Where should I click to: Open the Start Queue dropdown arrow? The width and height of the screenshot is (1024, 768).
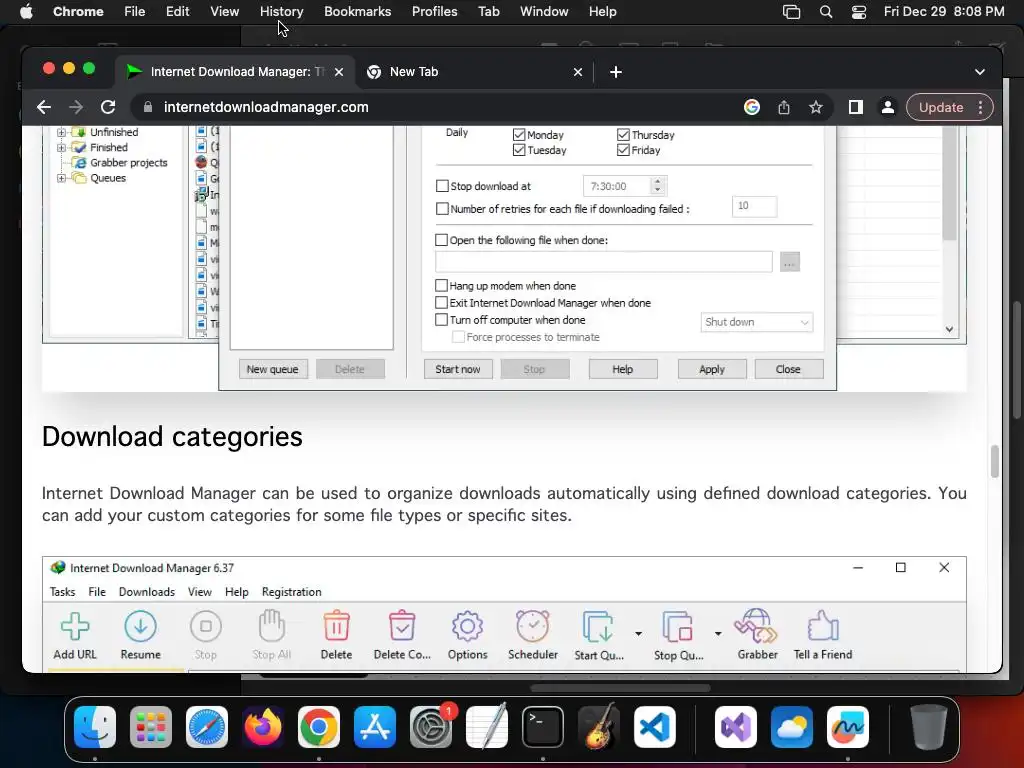click(x=638, y=633)
